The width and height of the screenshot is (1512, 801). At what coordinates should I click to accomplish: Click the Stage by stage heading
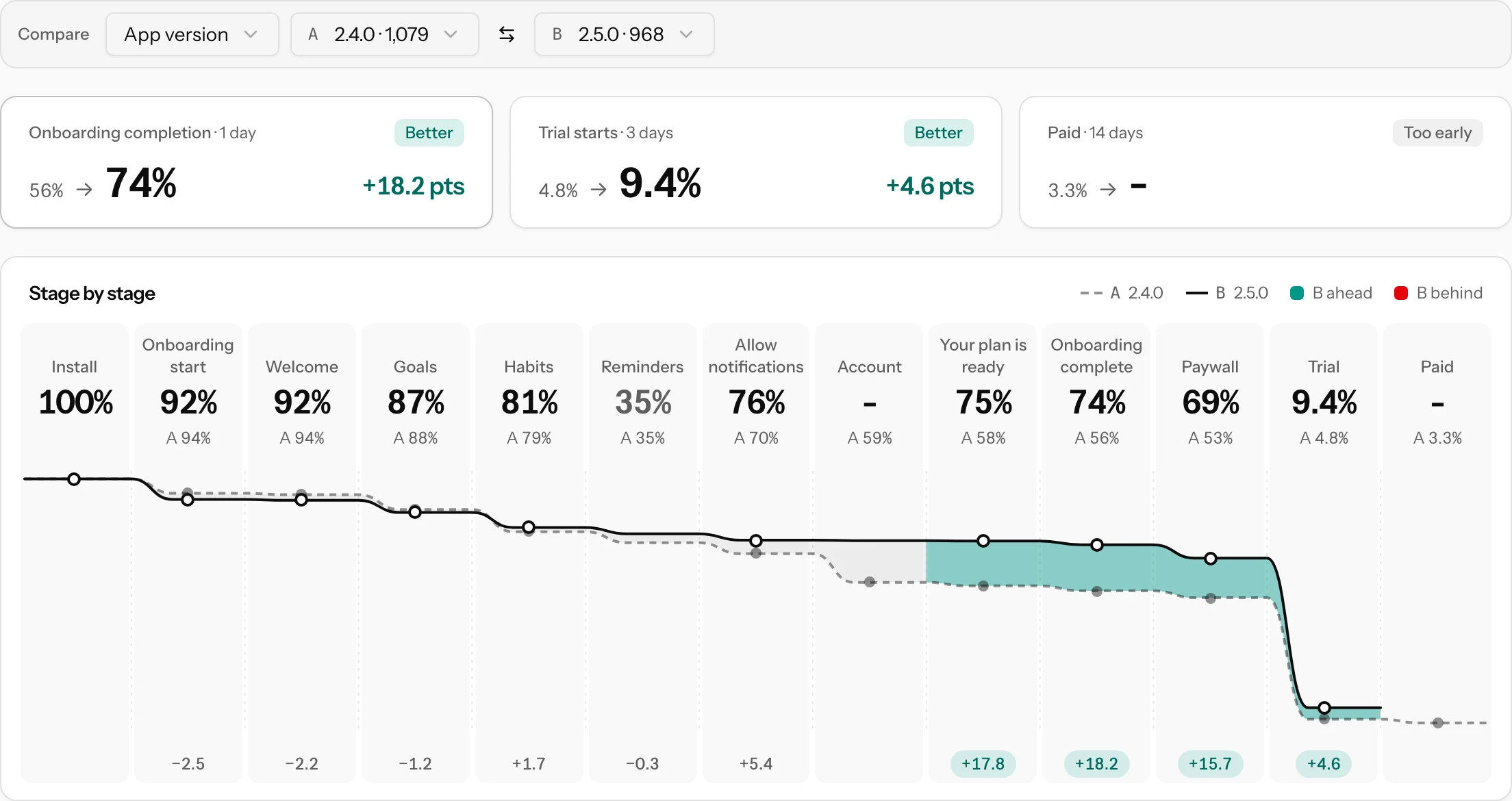point(92,293)
